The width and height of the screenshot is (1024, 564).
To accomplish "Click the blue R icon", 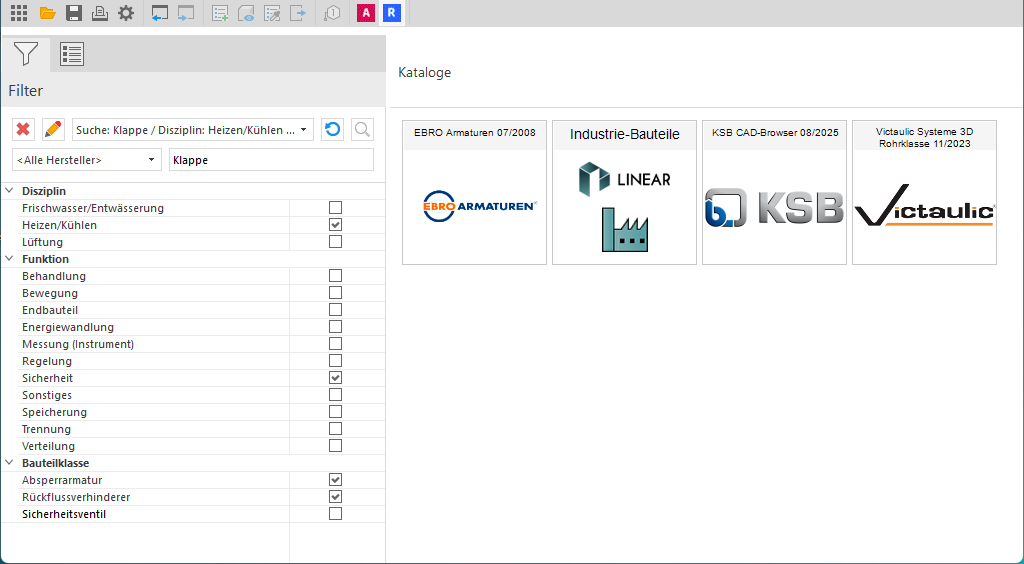I will pyautogui.click(x=391, y=13).
